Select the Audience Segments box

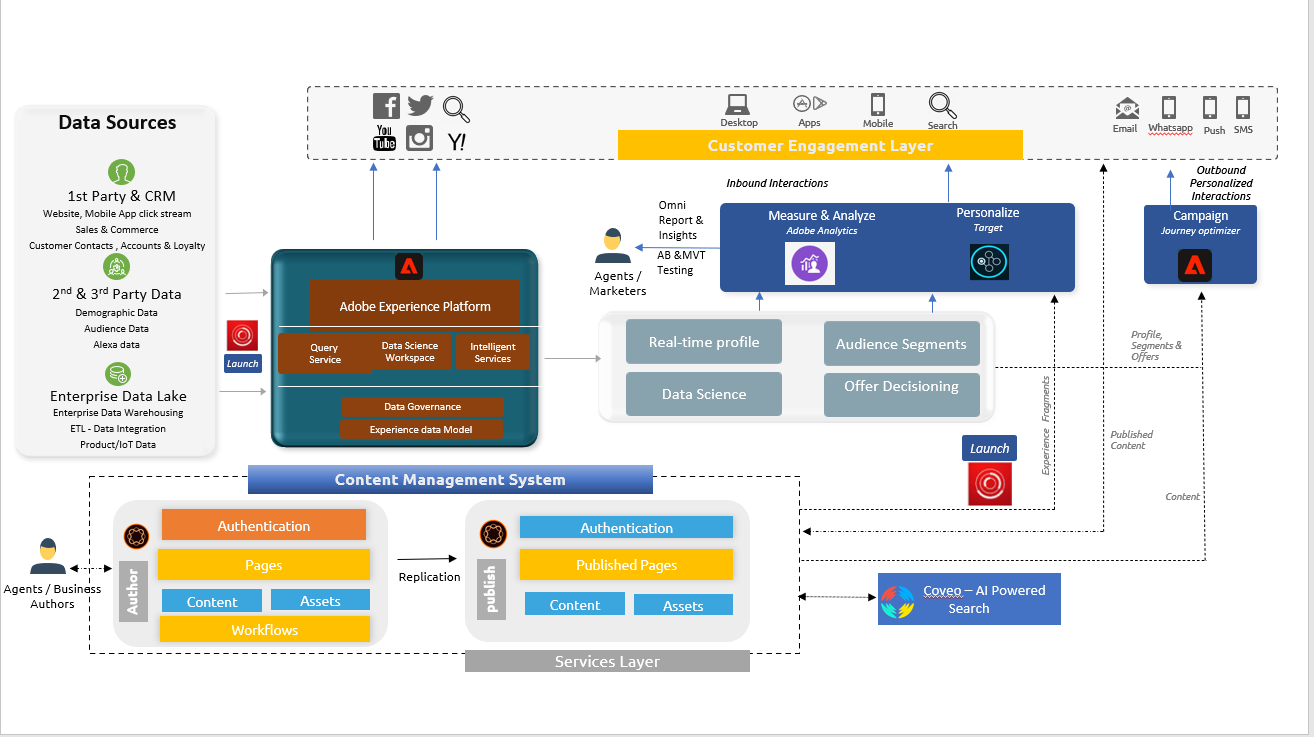(x=901, y=344)
